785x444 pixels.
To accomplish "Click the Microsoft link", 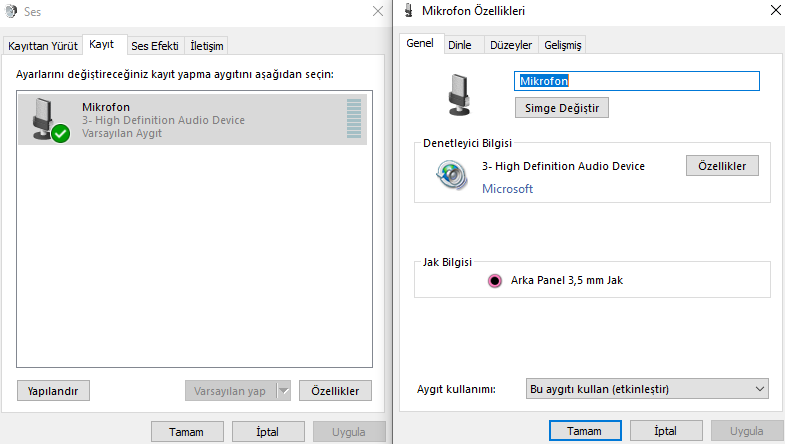I will (508, 188).
